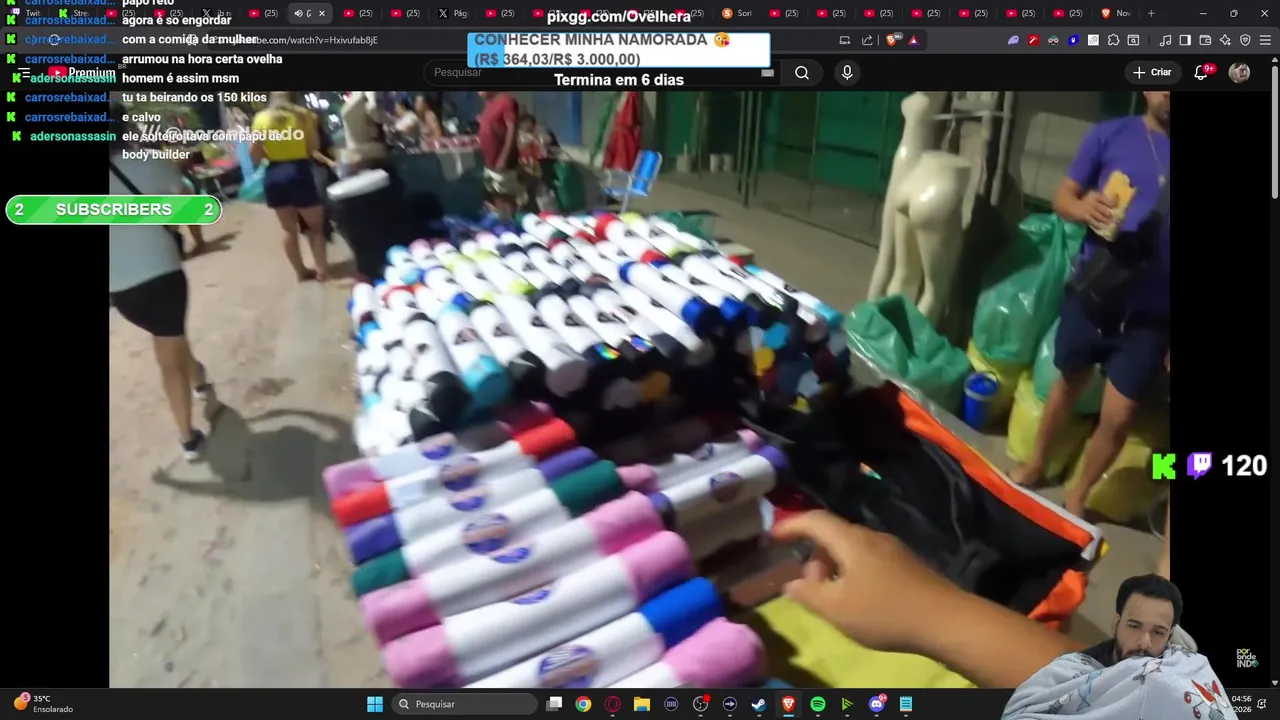This screenshot has height=720, width=1280.
Task: Switch to the X tab labeled Pág
Action: pos(454,13)
